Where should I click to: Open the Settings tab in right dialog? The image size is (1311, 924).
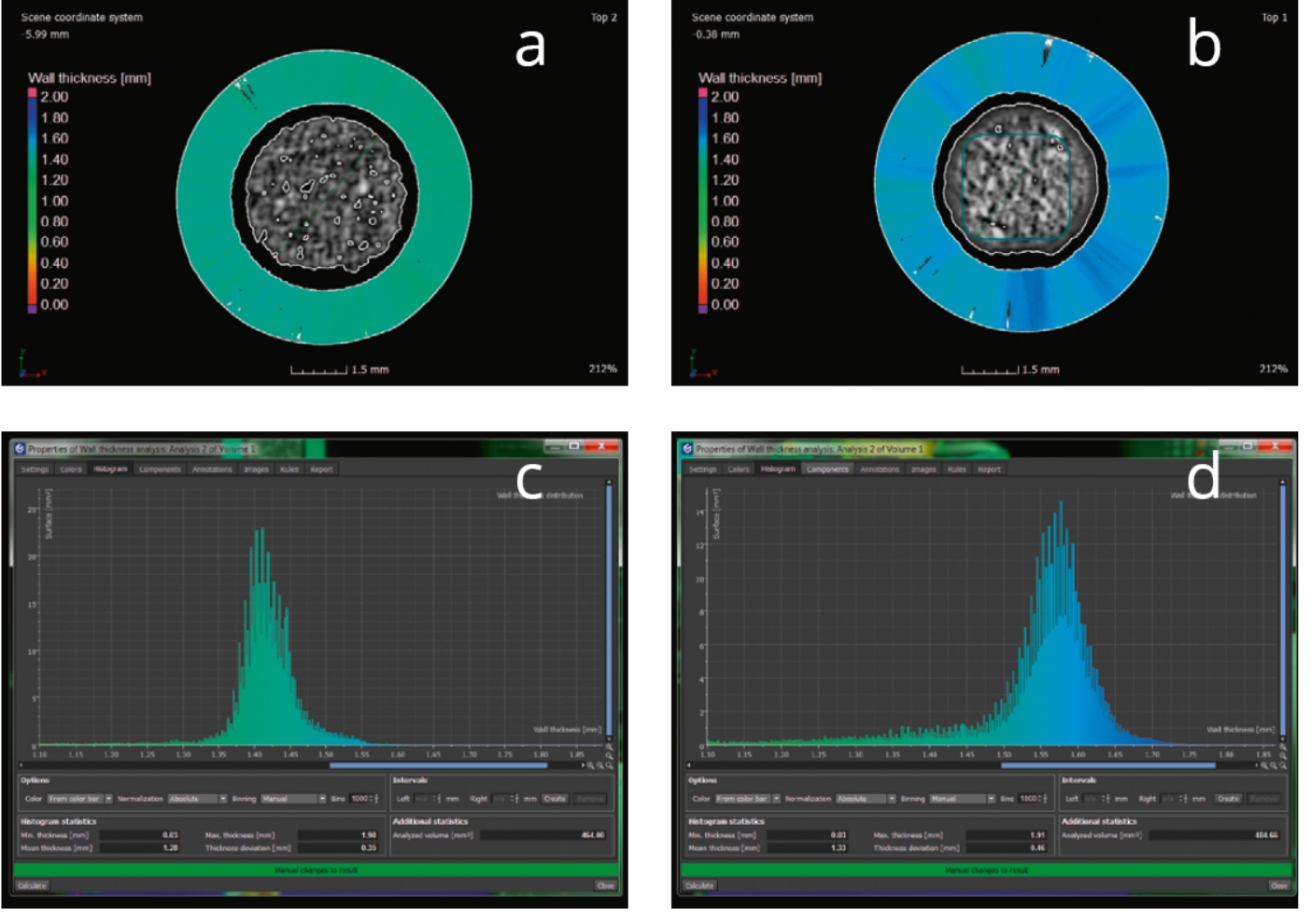pyautogui.click(x=702, y=469)
